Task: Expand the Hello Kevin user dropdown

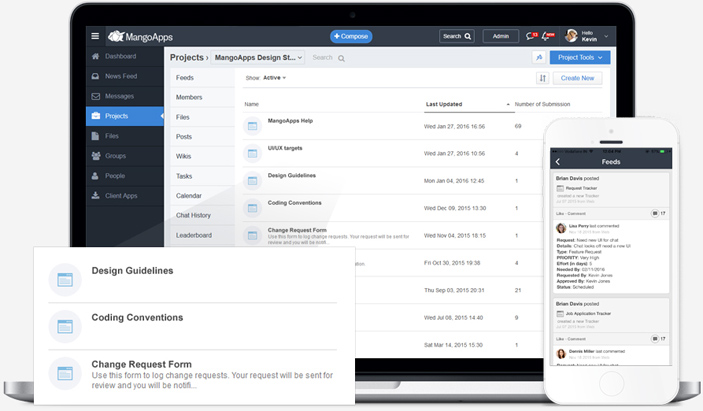Action: (606, 36)
